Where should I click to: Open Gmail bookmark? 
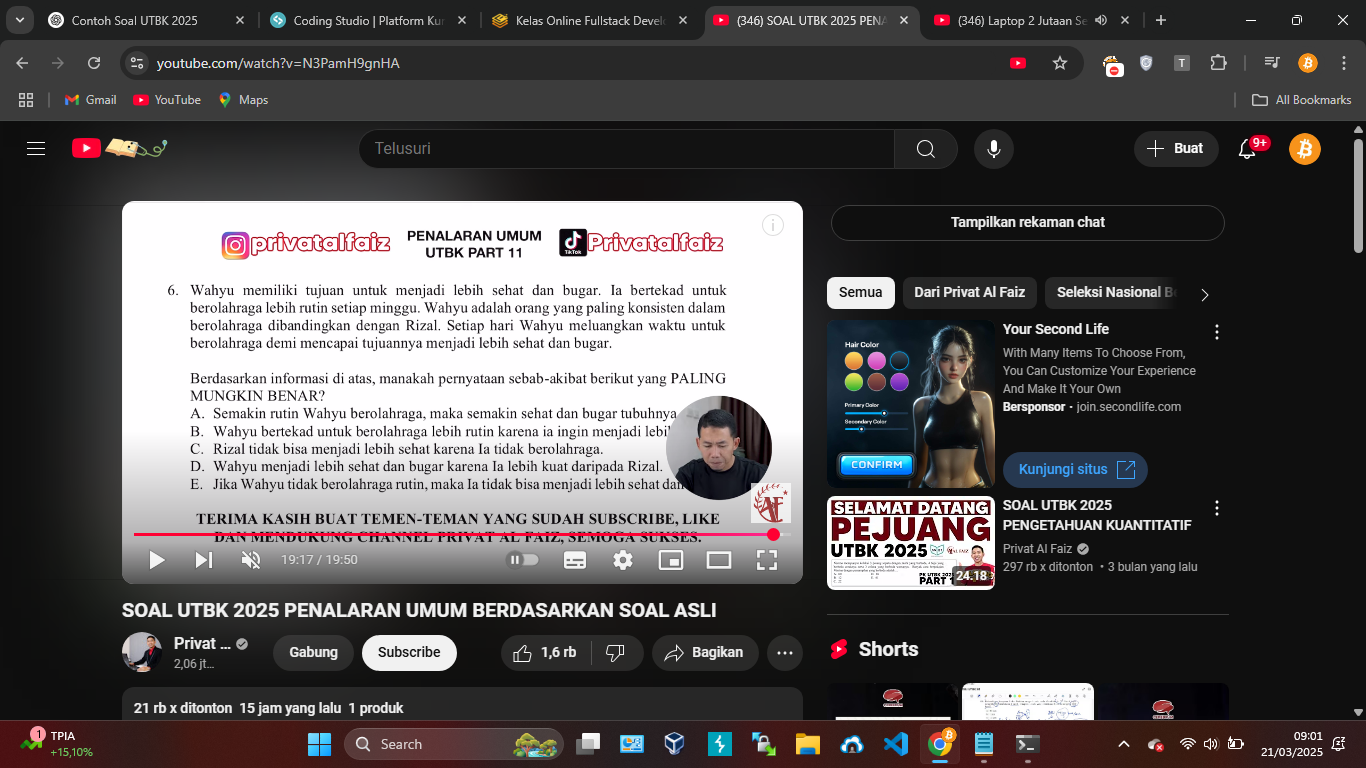(x=90, y=100)
